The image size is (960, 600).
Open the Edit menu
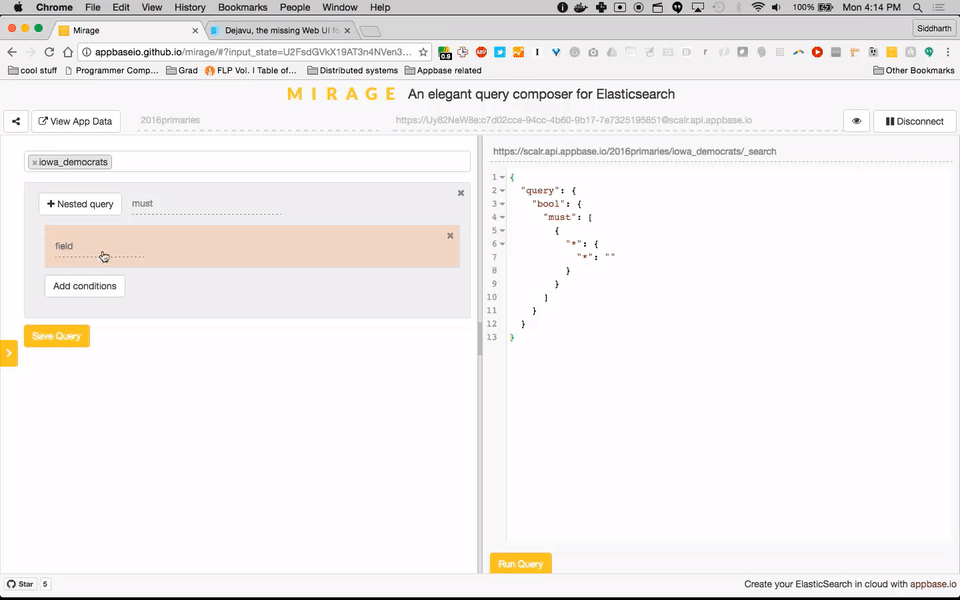tap(121, 7)
